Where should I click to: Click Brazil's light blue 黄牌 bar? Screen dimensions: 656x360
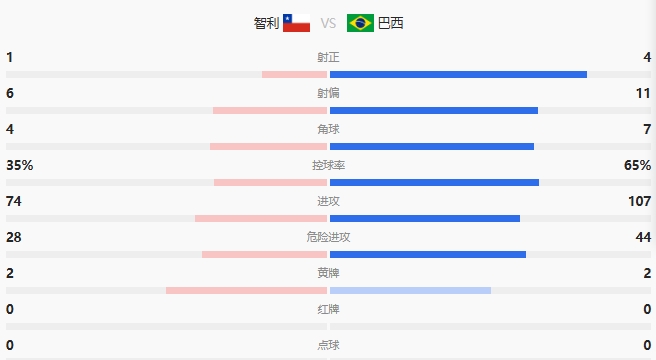410,291
